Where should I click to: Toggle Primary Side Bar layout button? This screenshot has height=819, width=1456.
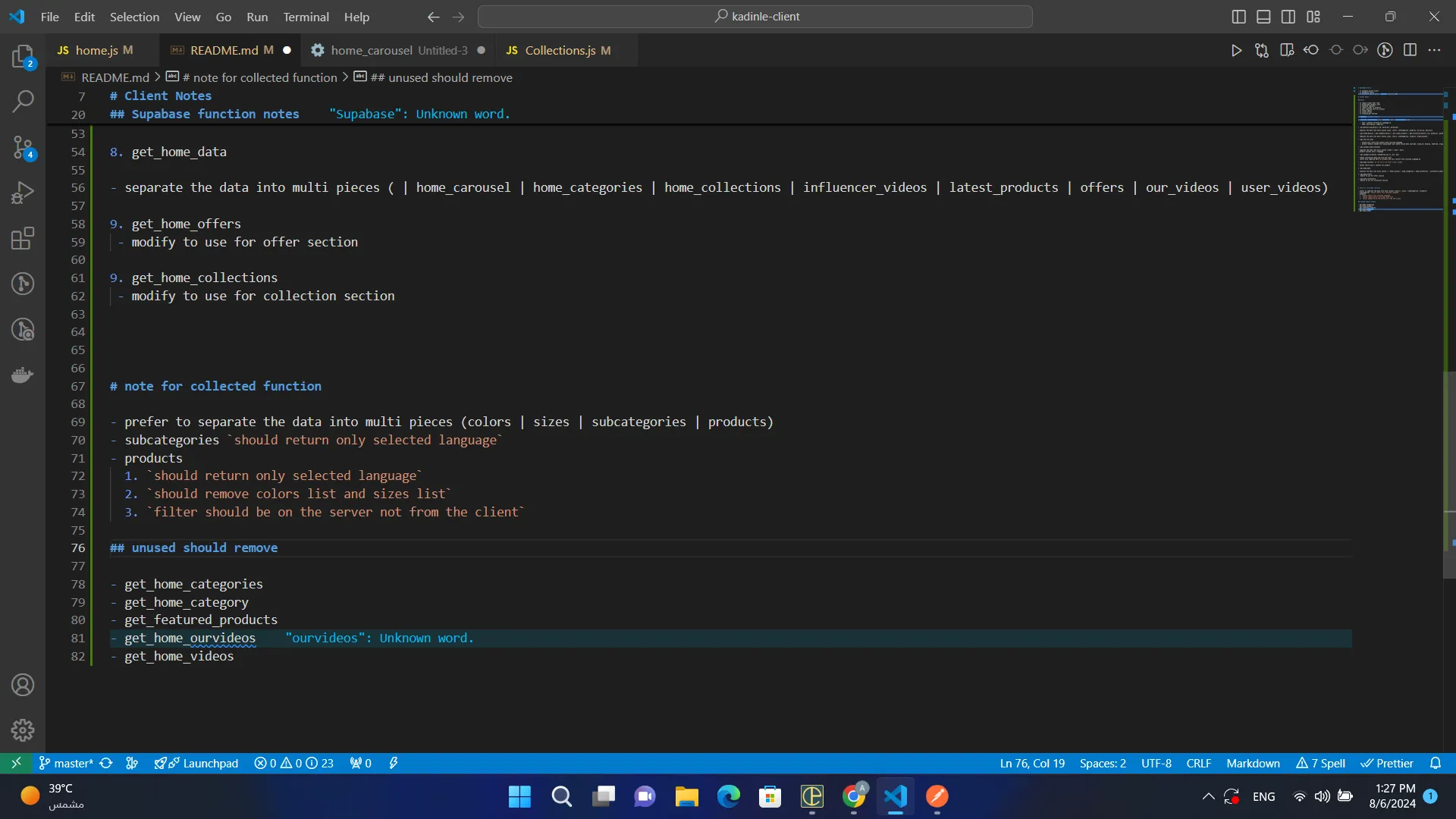(1238, 17)
